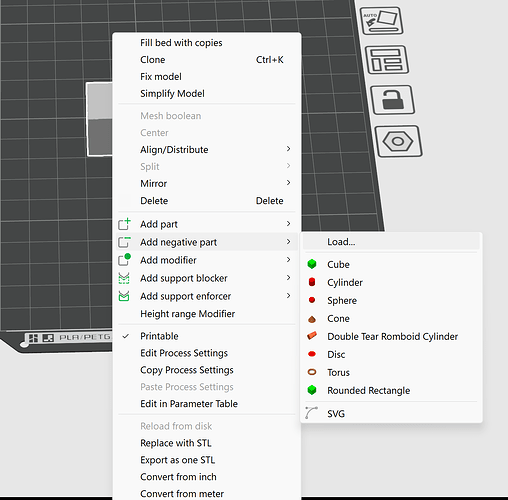The image size is (508, 500).
Task: Click the green Cube shape icon
Action: point(312,264)
